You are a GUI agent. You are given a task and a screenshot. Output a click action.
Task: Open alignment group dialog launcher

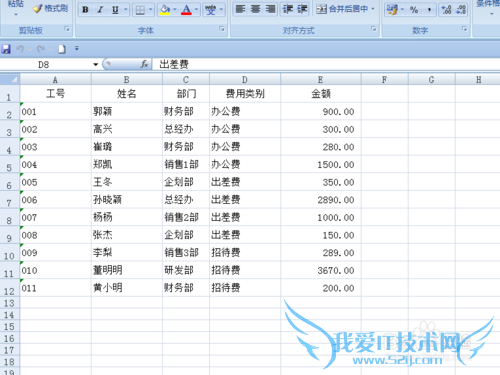tap(374, 29)
